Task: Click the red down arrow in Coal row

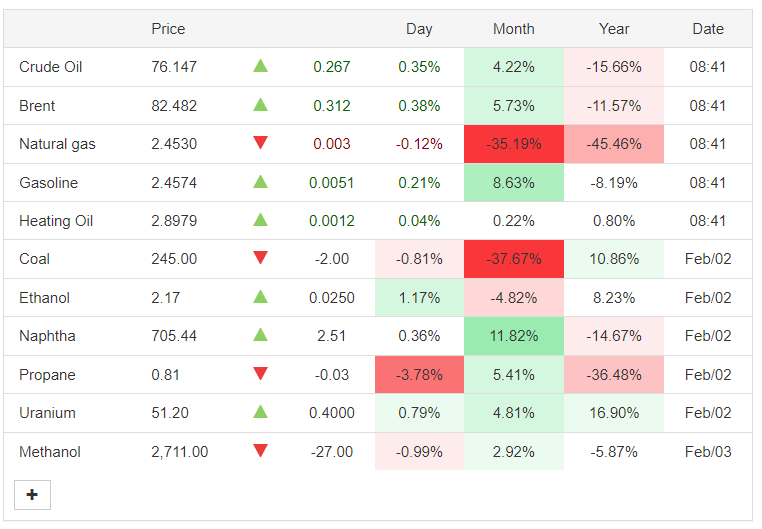Action: click(260, 258)
